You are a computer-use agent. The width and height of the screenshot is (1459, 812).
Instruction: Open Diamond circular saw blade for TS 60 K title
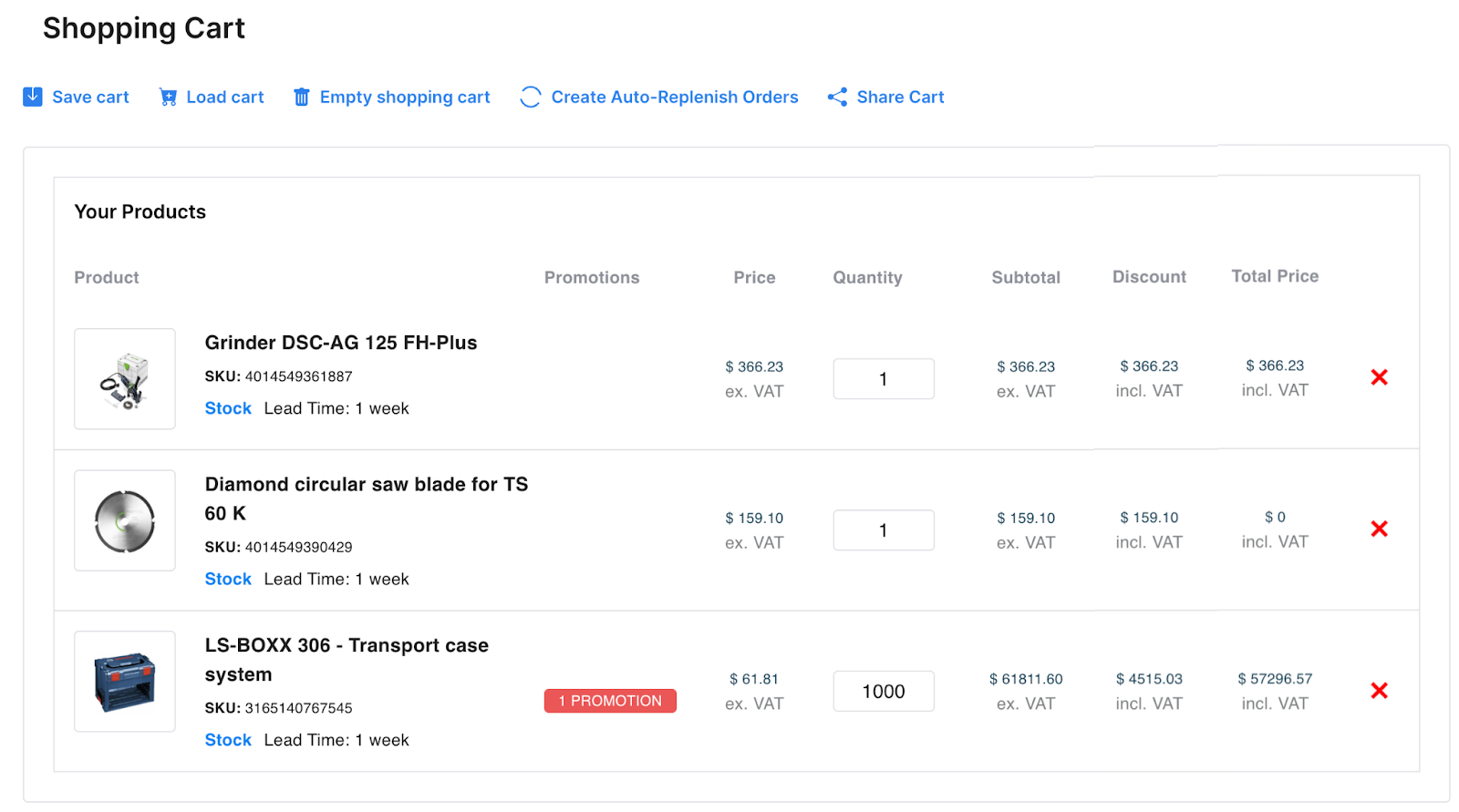click(x=367, y=499)
